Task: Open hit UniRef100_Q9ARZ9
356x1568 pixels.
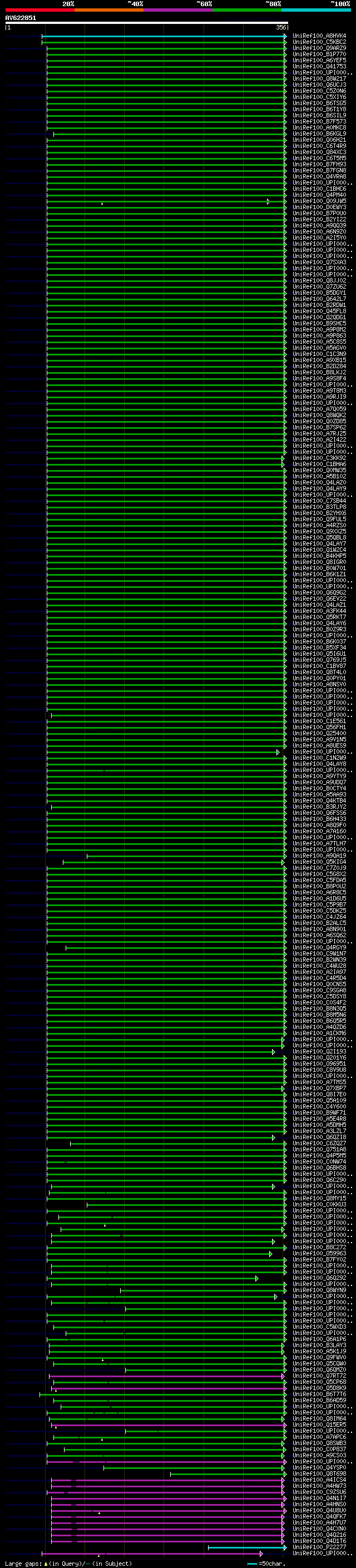Action: [x=319, y=48]
